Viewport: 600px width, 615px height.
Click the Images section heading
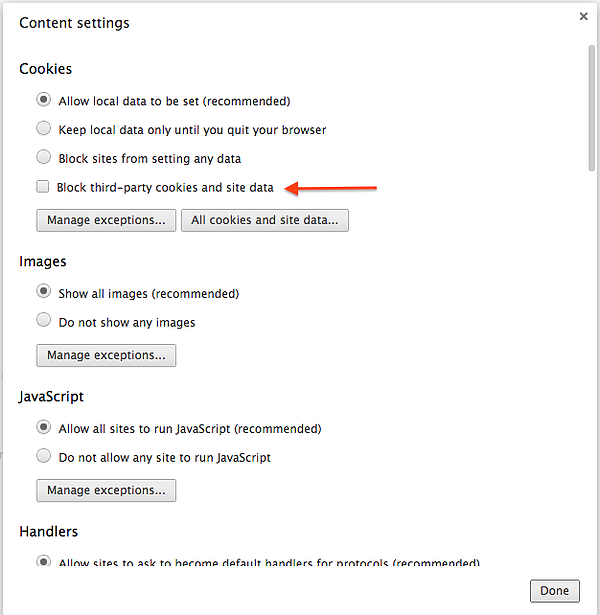[x=43, y=261]
